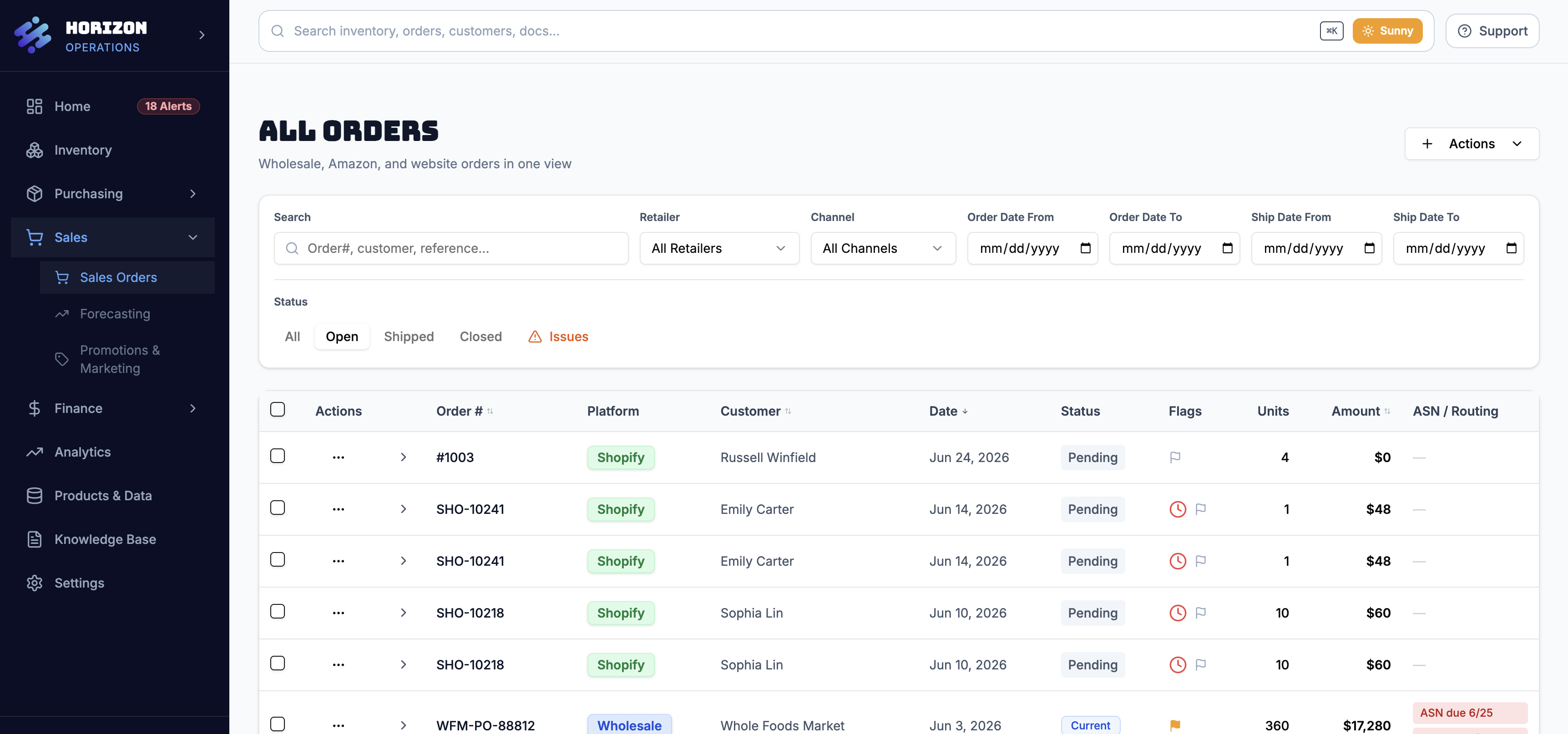Expand the Purchasing submenu chevron
This screenshot has width=1568, height=734.
[x=193, y=193]
